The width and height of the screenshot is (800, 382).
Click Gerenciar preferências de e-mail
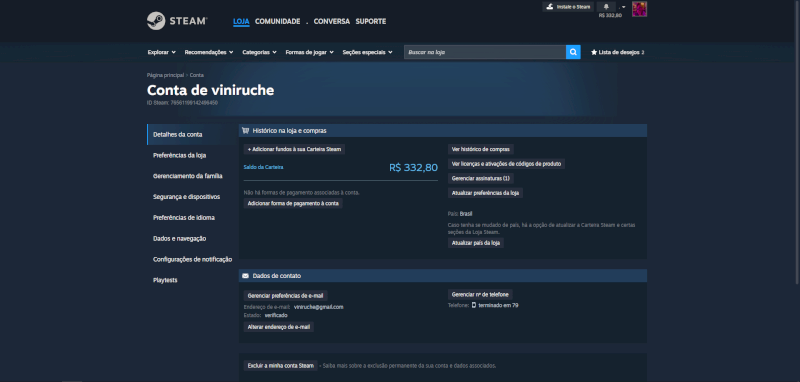tap(285, 295)
